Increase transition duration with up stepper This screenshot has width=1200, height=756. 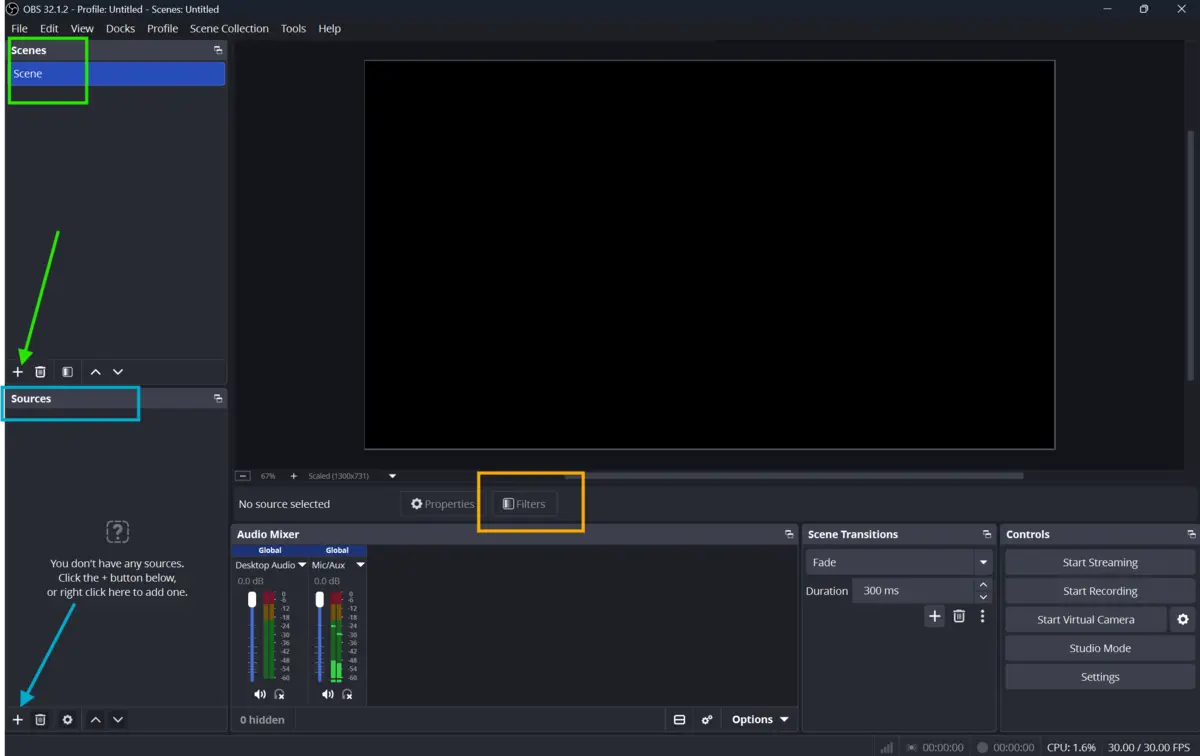point(983,585)
